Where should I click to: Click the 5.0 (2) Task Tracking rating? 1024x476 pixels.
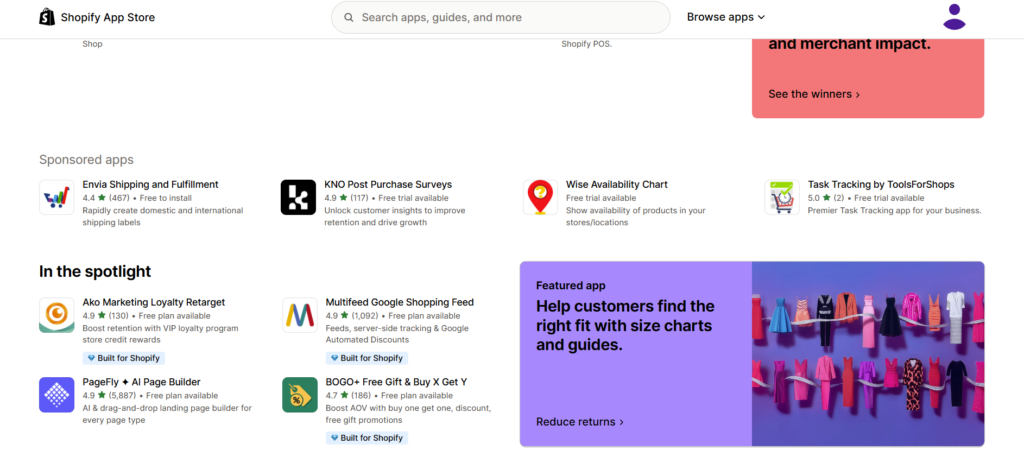pyautogui.click(x=826, y=198)
